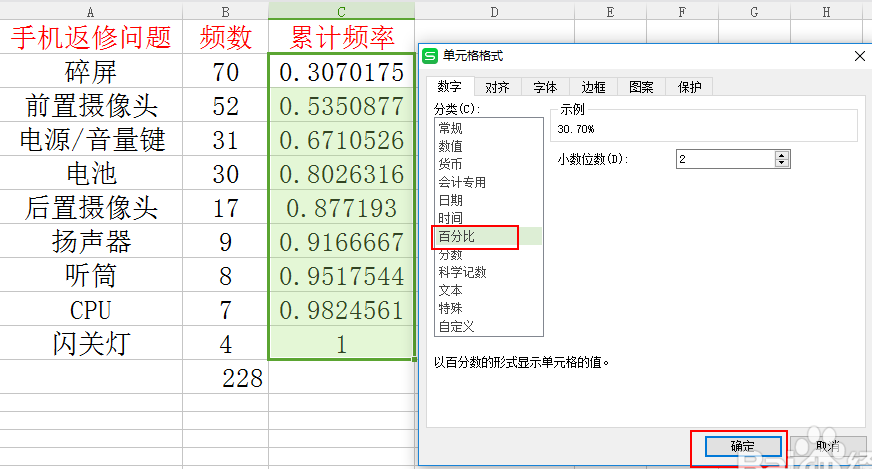Select cell showing 0.9824561
Viewport: 872px width, 469px height.
(341, 310)
